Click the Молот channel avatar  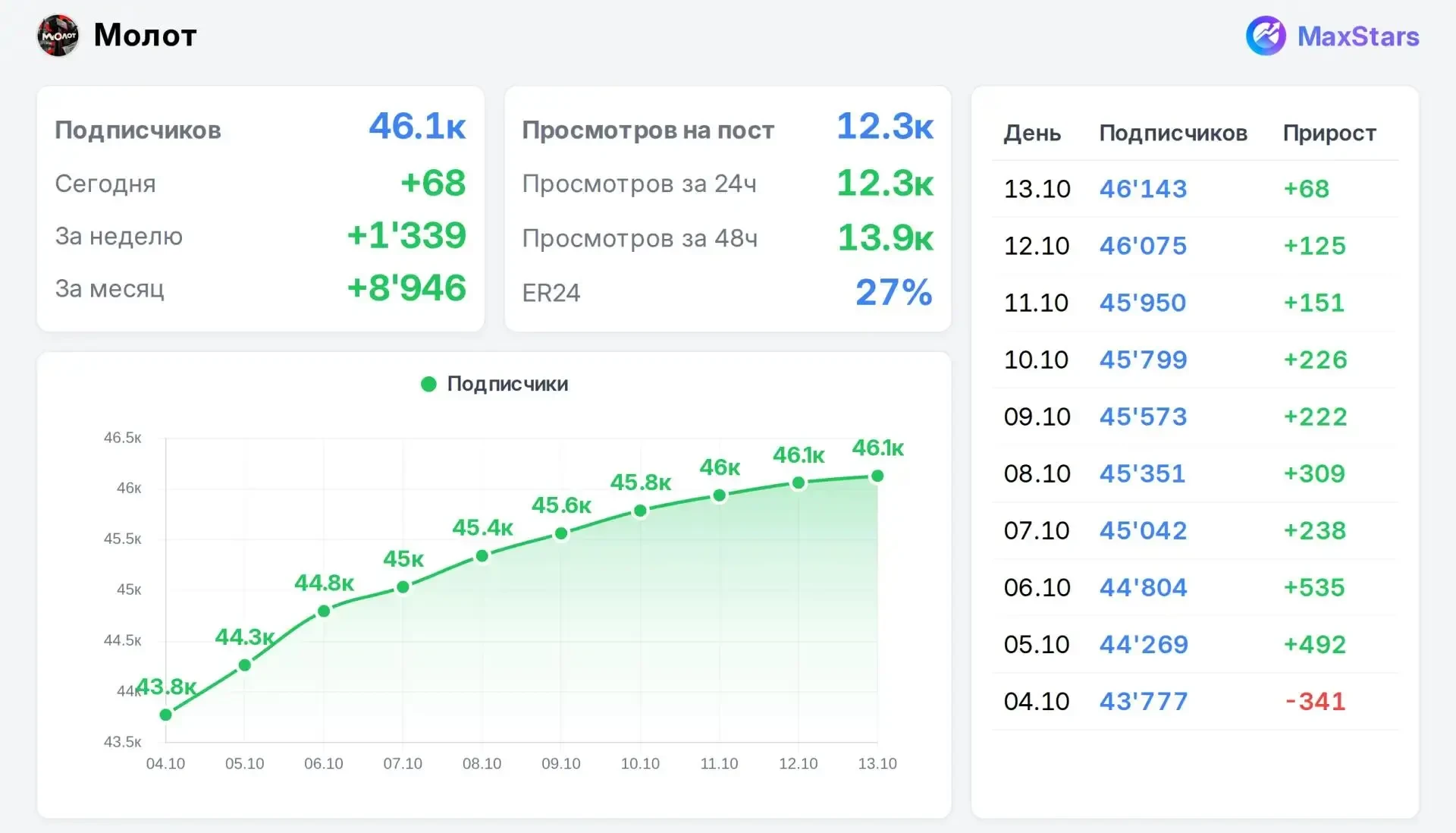point(58,36)
